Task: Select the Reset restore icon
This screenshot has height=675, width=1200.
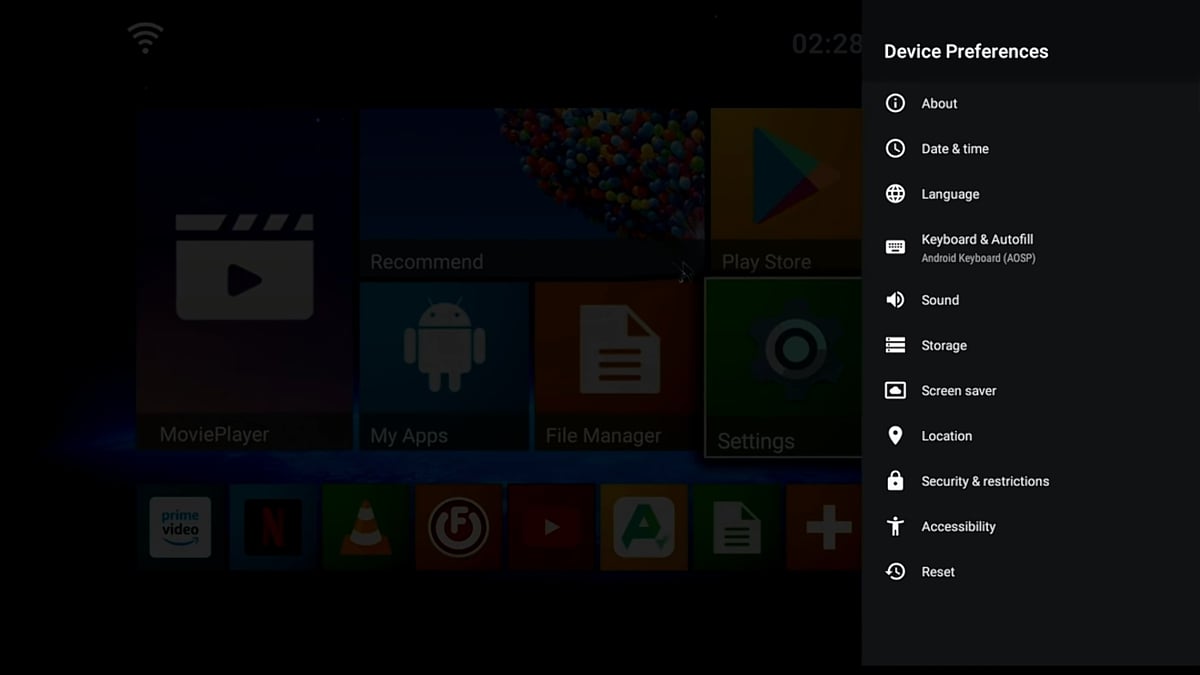Action: 896,572
